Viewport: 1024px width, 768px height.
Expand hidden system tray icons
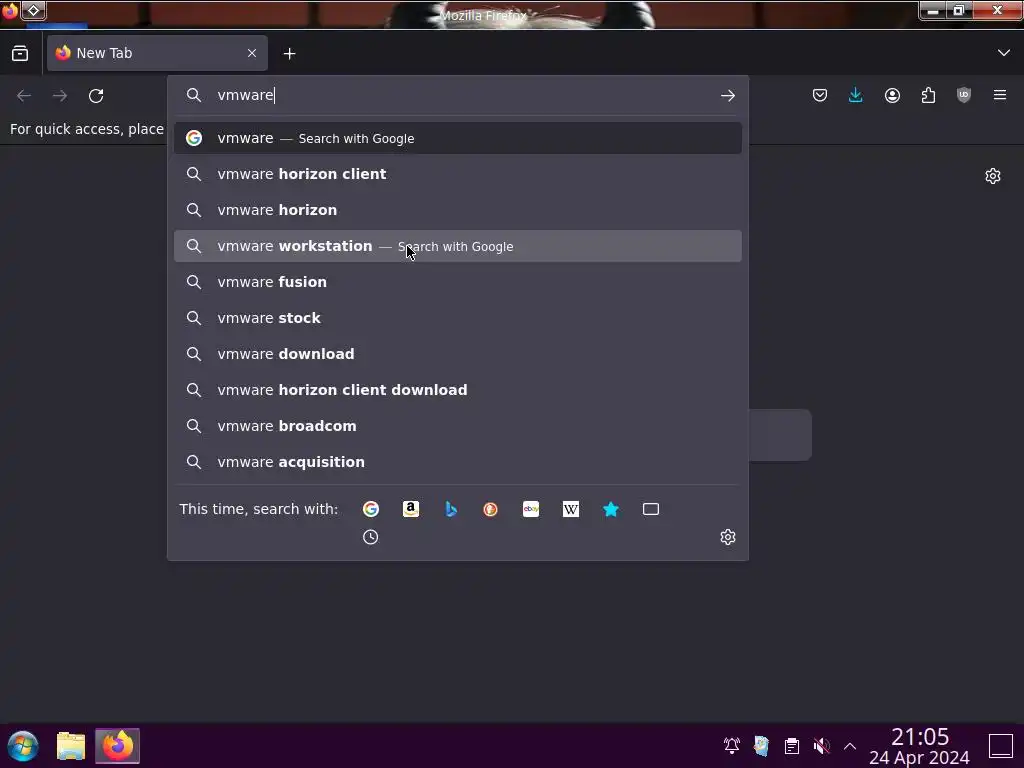pos(850,746)
